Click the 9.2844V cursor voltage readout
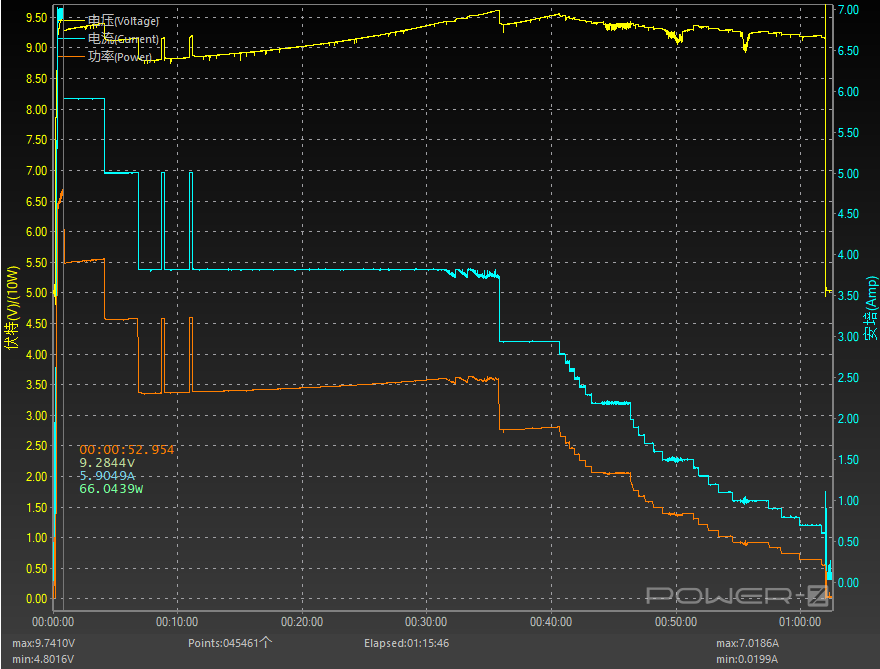 tap(107, 463)
